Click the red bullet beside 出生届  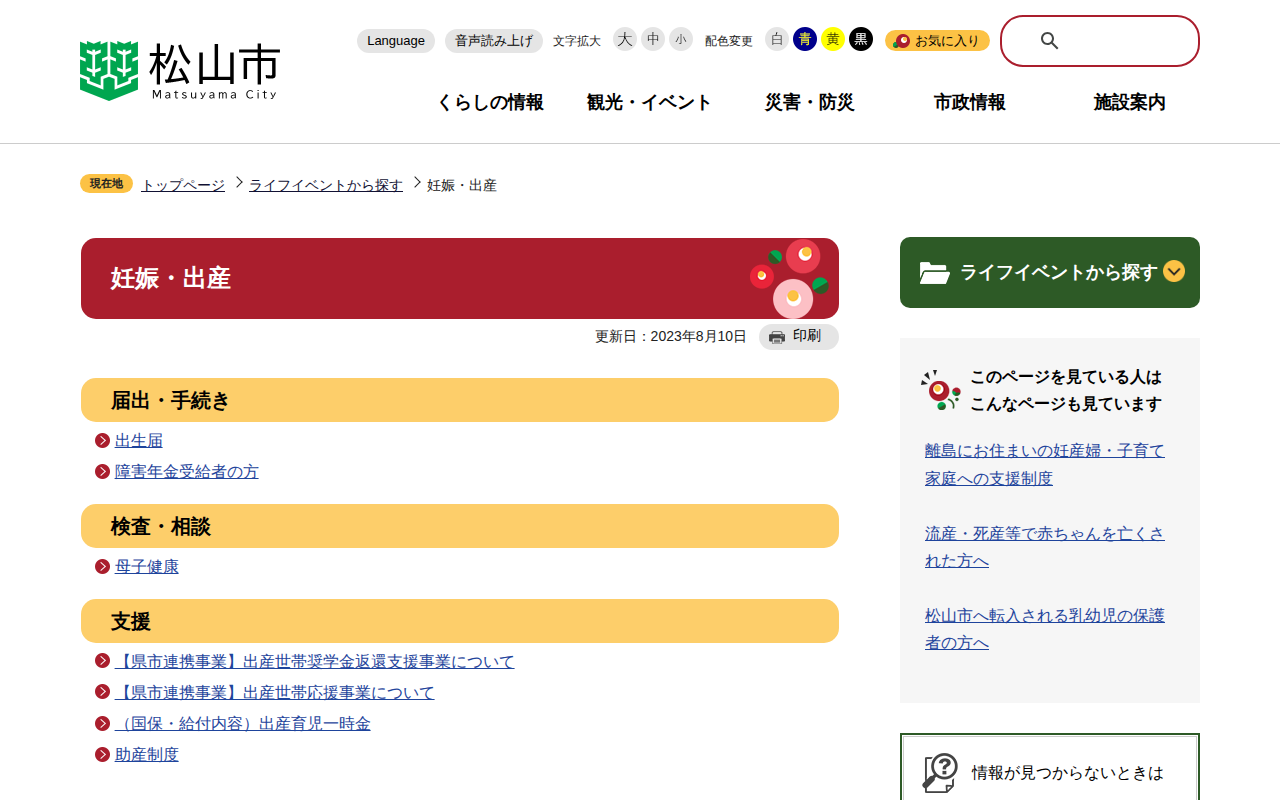click(x=102, y=441)
